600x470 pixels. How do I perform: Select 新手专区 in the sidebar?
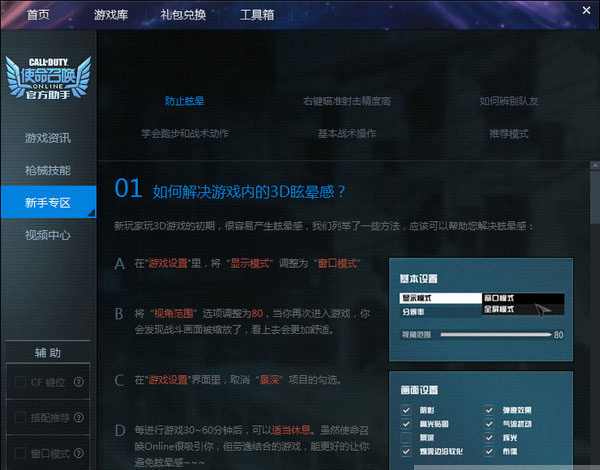tap(48, 202)
